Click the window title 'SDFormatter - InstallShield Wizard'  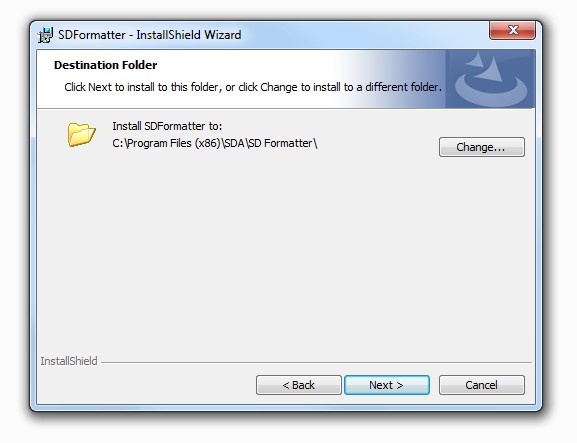point(150,35)
